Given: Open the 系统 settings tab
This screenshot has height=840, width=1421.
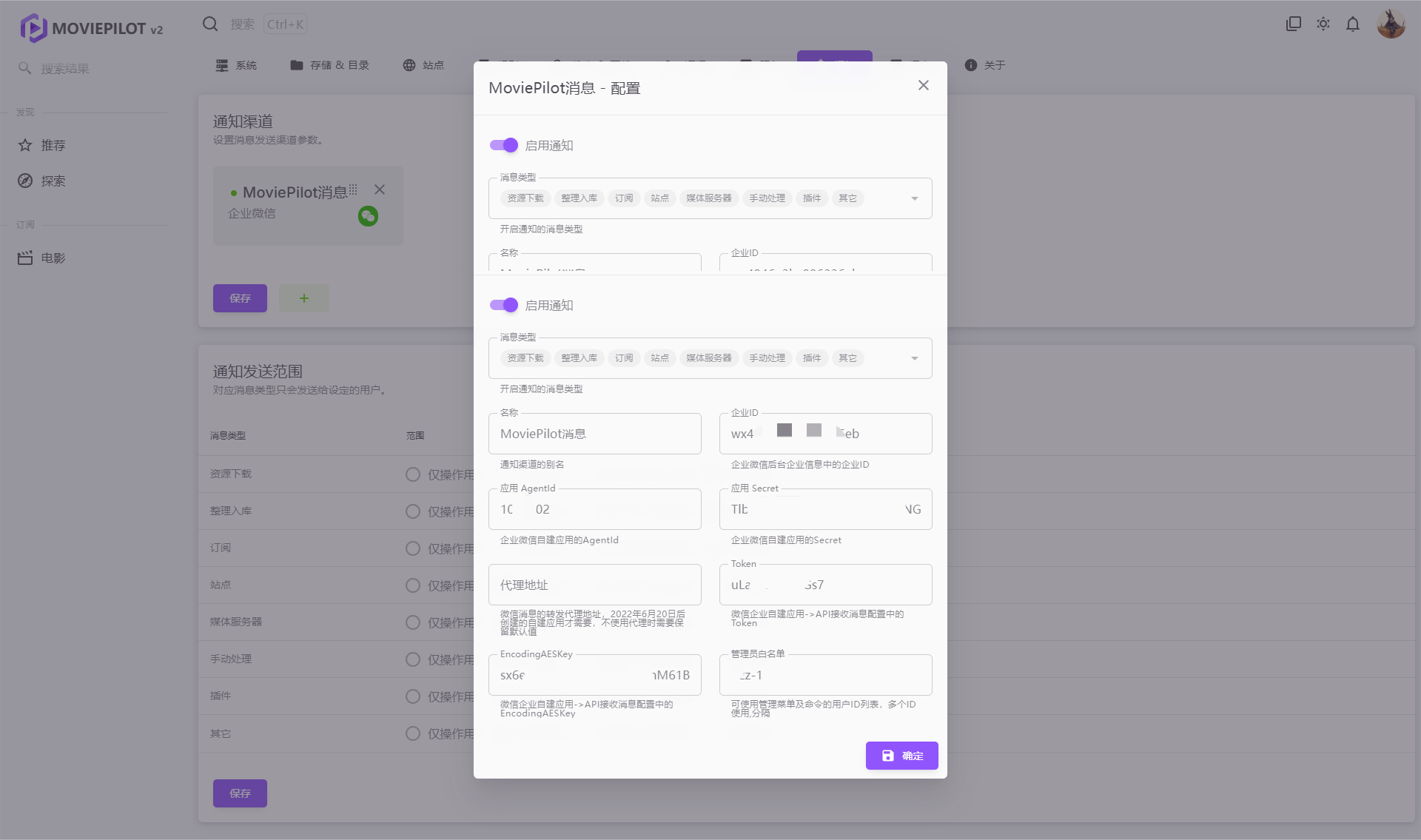Looking at the screenshot, I should 236,65.
